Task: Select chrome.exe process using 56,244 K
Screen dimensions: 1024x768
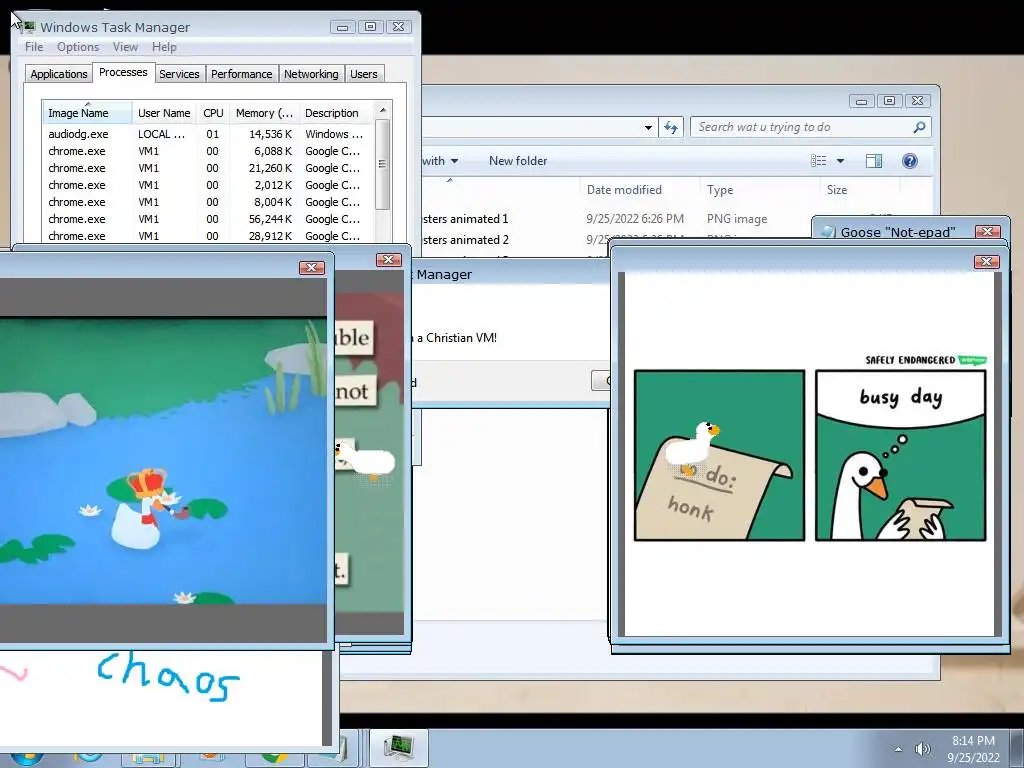Action: pyautogui.click(x=208, y=219)
